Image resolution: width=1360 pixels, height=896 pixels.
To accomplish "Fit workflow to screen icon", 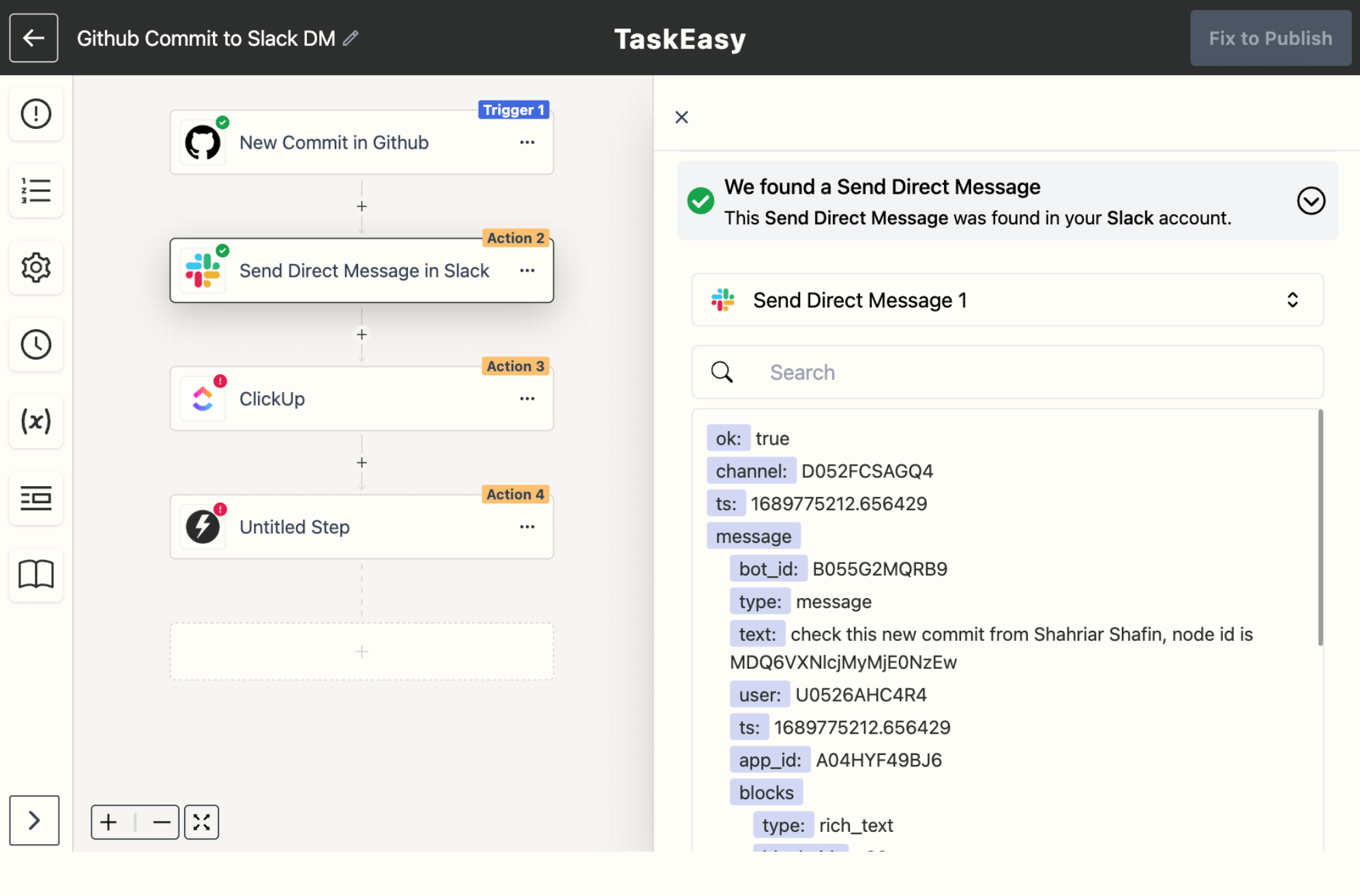I will [201, 822].
